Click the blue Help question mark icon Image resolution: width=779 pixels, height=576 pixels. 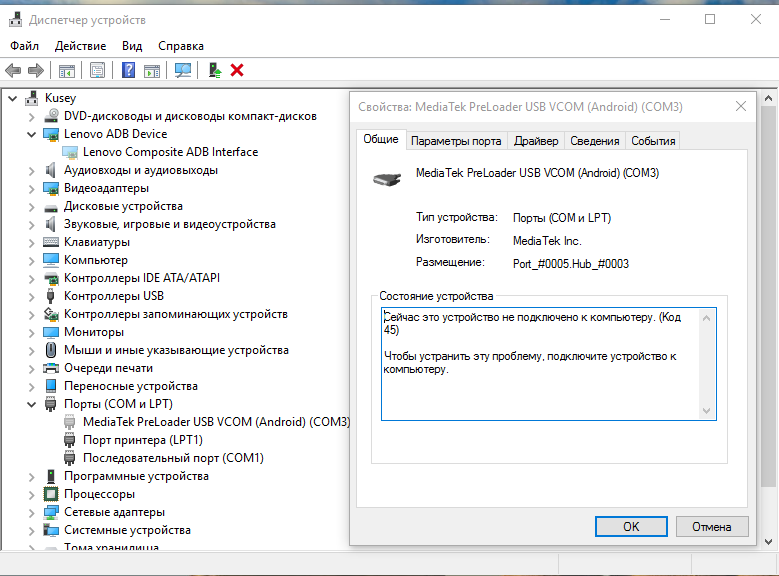(128, 70)
